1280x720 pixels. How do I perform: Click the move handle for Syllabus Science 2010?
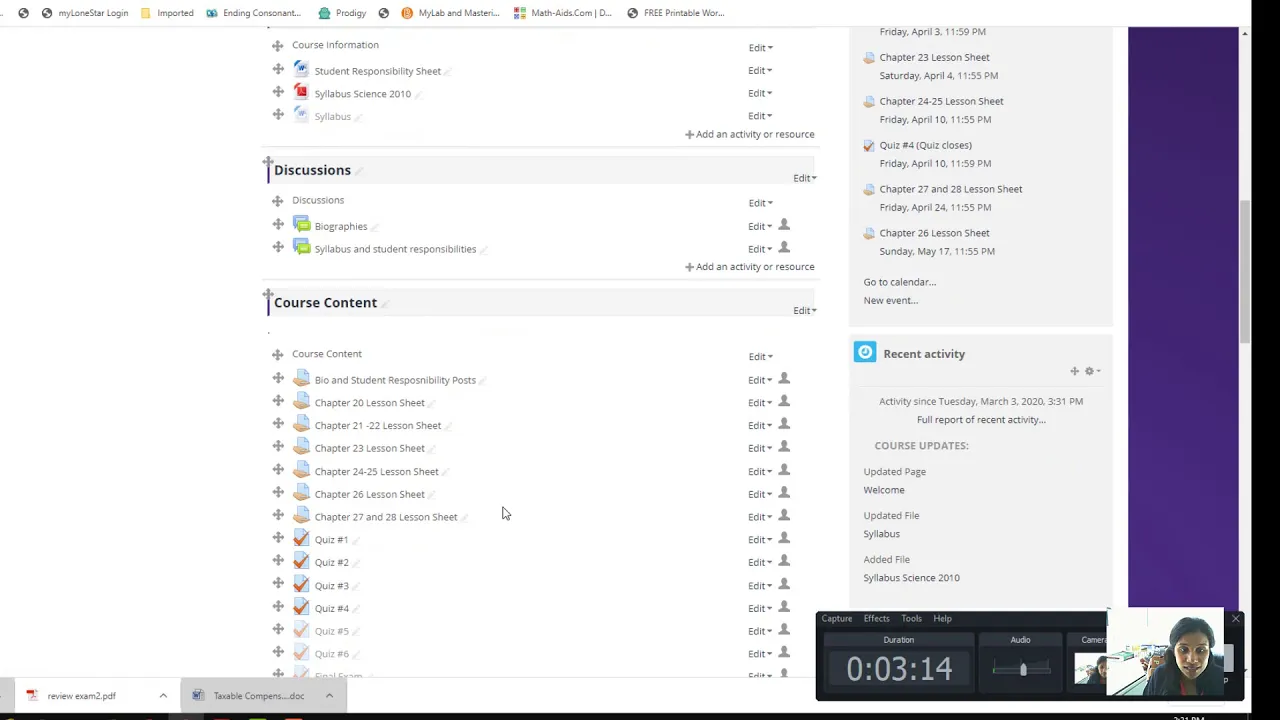pos(278,92)
